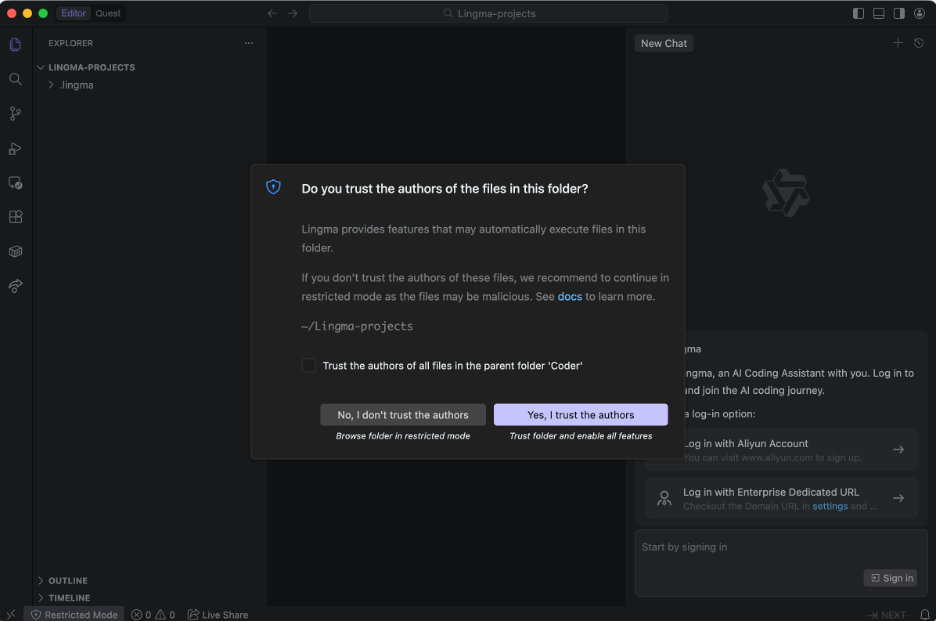
Task: Select the New Chat tab
Action: (664, 43)
